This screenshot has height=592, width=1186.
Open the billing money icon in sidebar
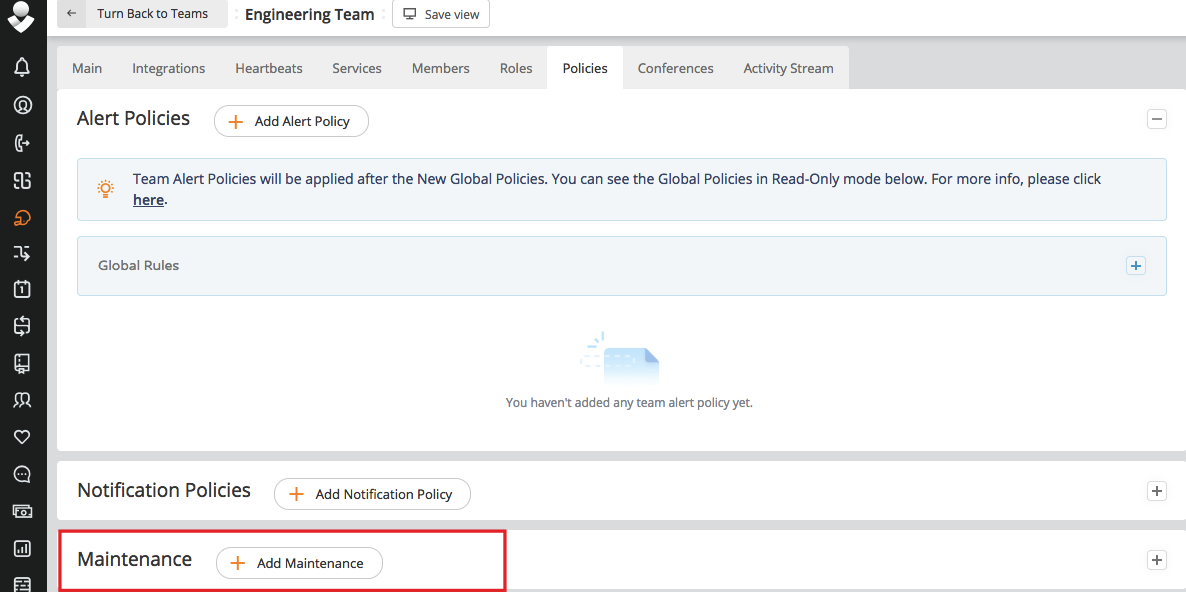point(22,511)
